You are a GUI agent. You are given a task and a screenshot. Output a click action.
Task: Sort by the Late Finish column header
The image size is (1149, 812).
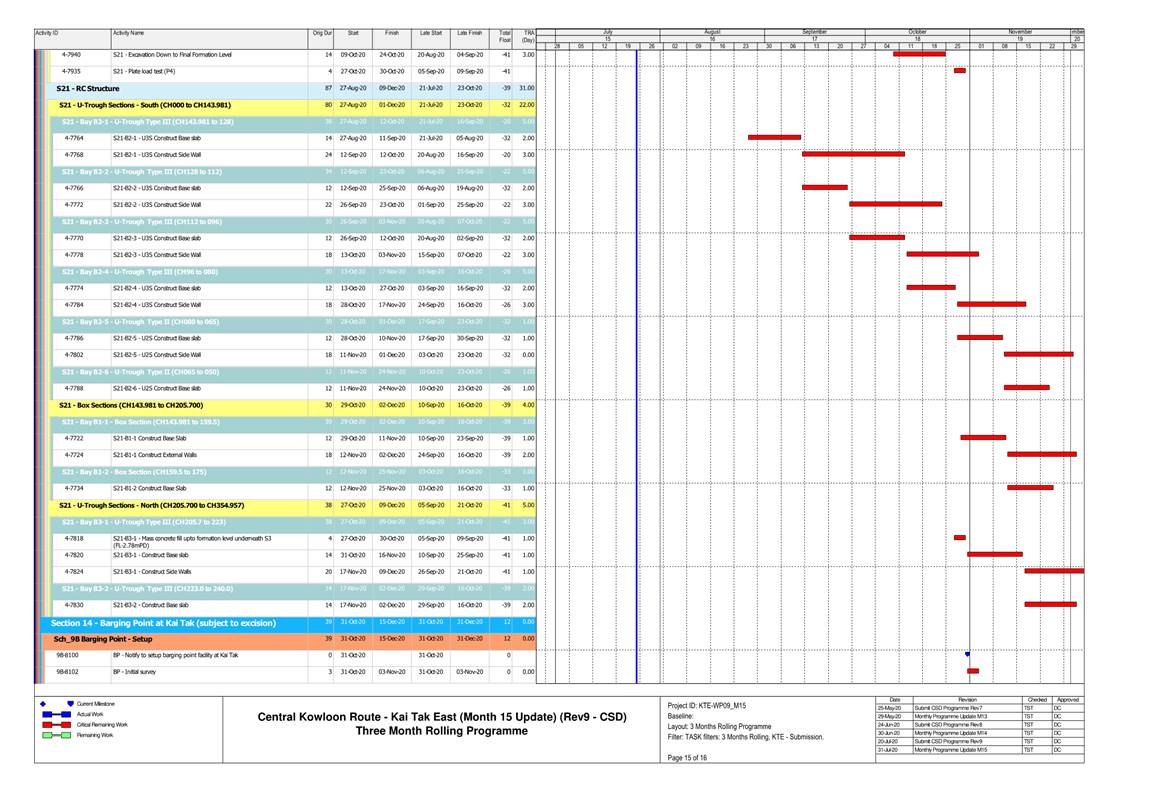click(x=469, y=34)
